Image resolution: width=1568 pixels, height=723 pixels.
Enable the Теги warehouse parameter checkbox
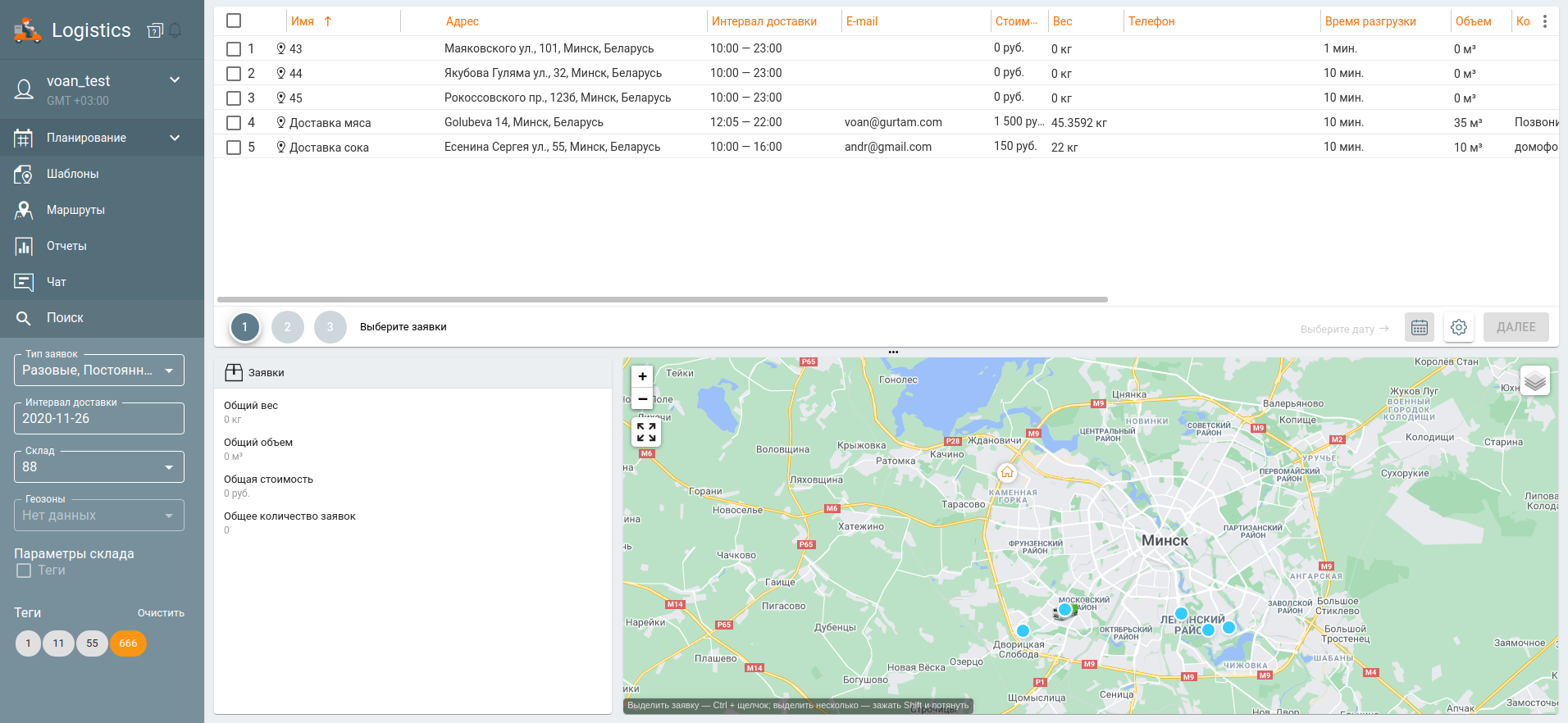click(24, 571)
